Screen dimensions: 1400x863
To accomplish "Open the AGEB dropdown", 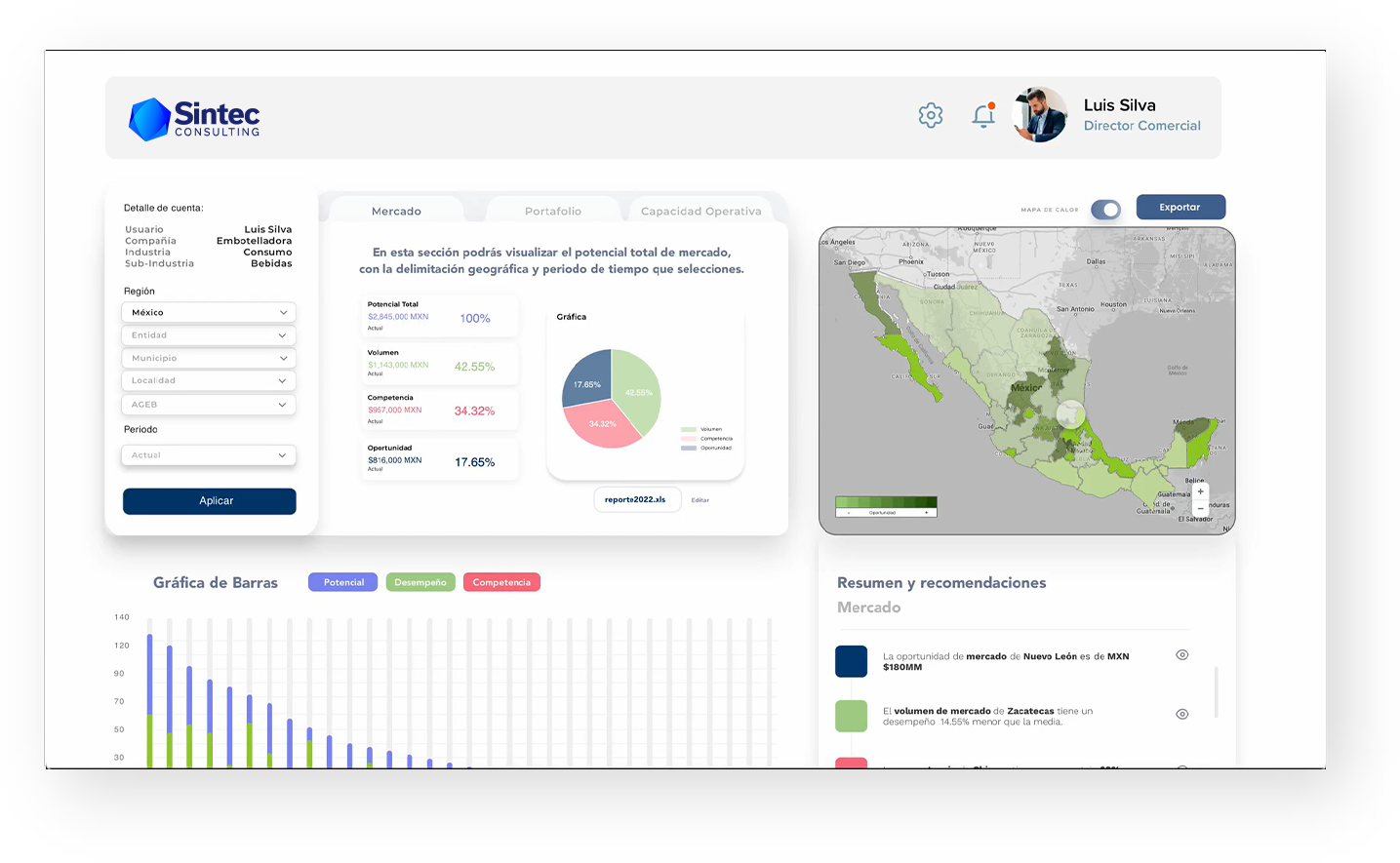I will (209, 405).
